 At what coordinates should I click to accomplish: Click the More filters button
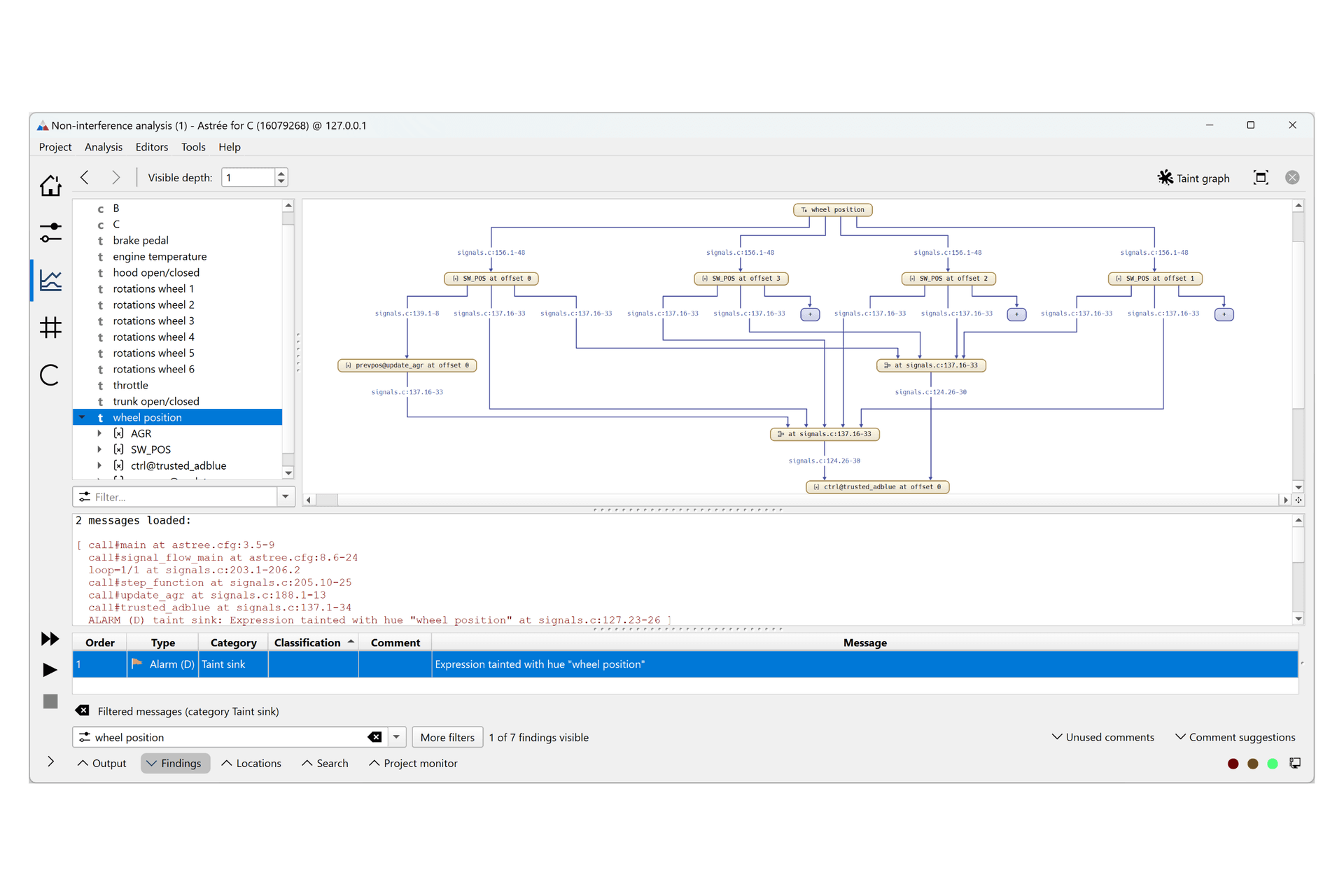[447, 737]
